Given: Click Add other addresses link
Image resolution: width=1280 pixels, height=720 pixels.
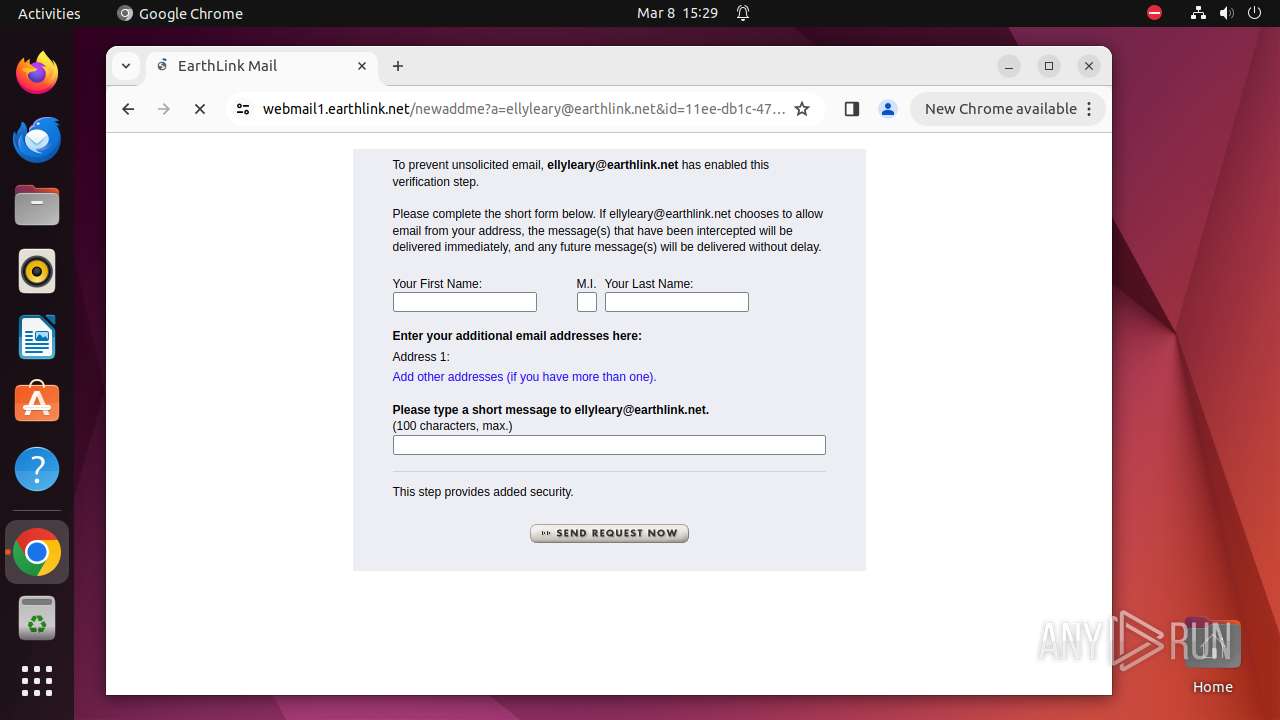Looking at the screenshot, I should [x=524, y=377].
